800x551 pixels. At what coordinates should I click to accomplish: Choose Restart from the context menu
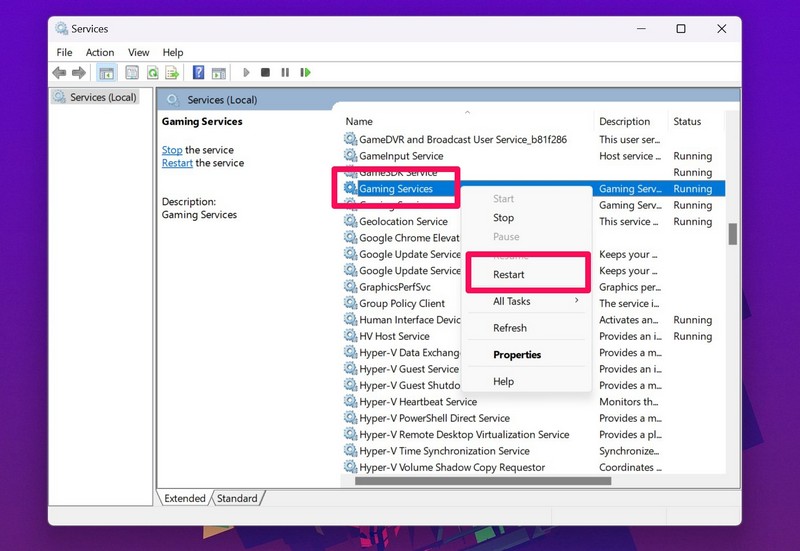[x=509, y=274]
